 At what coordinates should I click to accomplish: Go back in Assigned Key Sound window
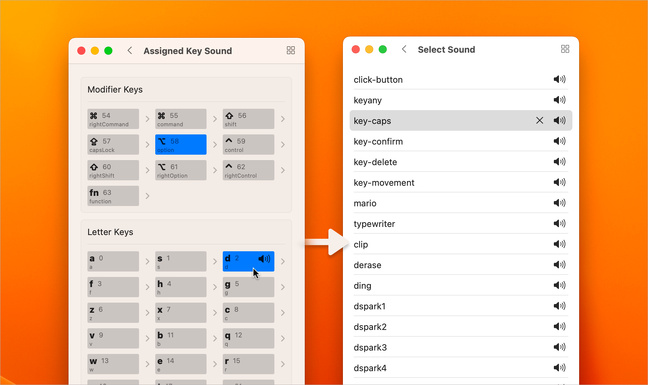130,50
